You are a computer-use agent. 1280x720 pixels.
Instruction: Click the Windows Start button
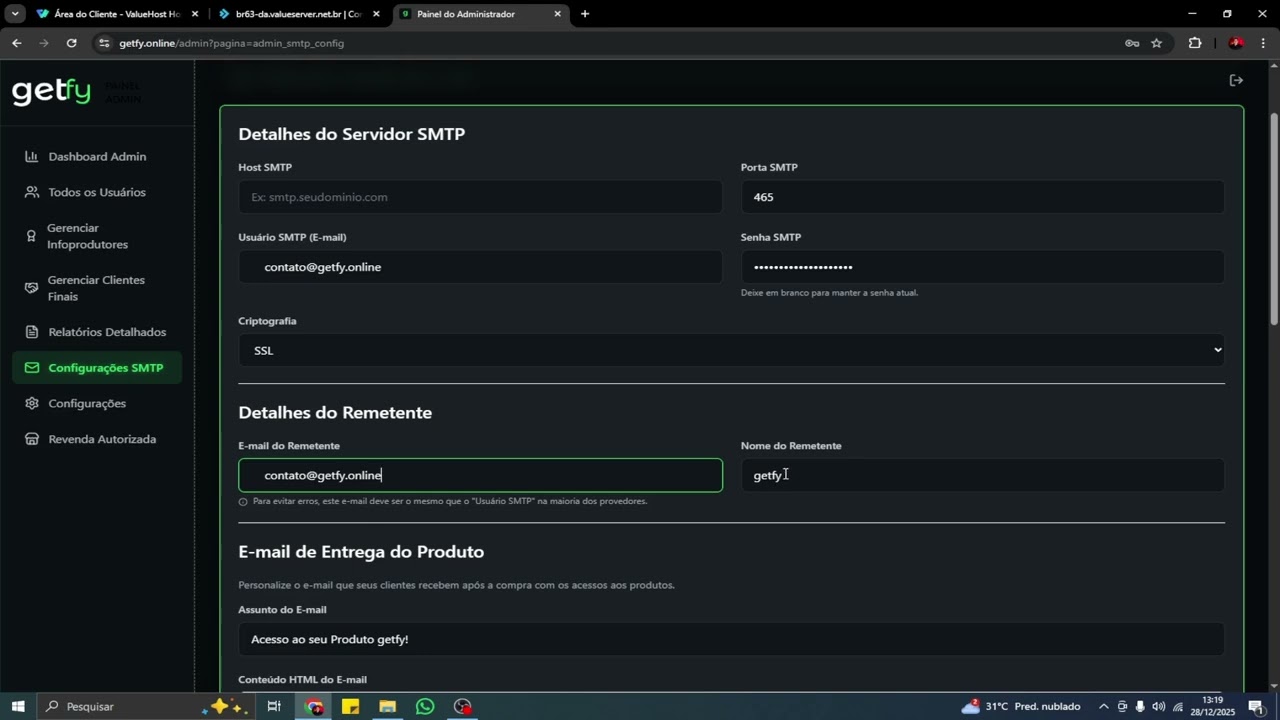[18, 706]
